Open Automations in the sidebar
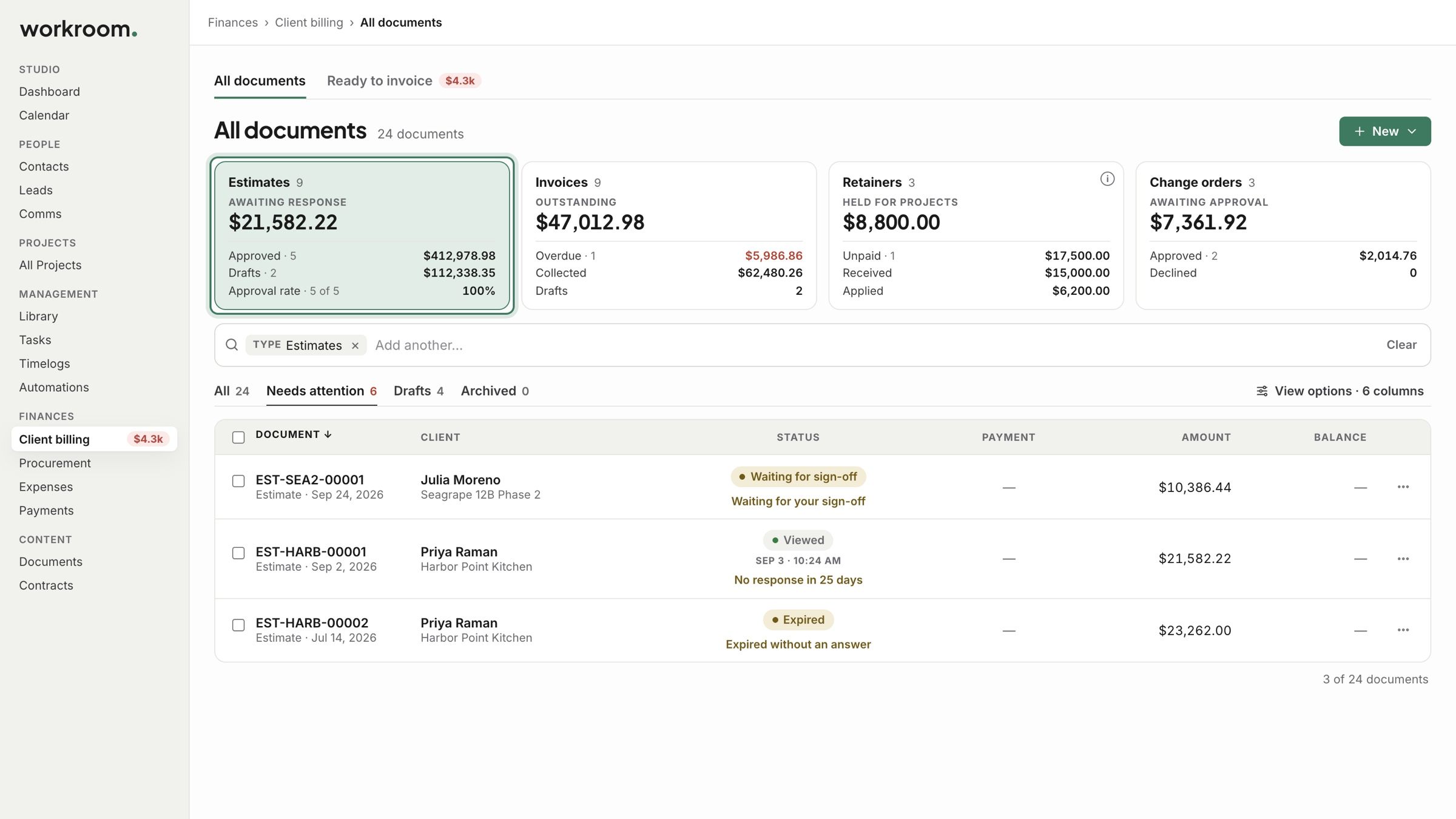Screen dimensions: 1456x819 click(x=54, y=387)
